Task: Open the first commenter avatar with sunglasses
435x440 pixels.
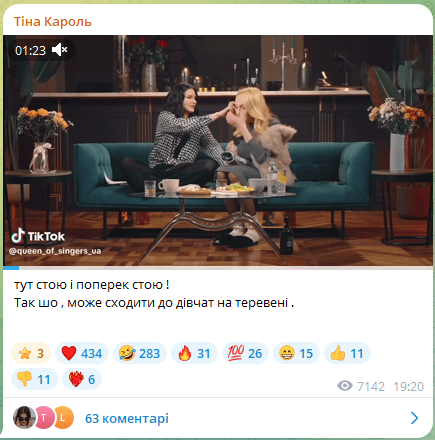Action: pos(24,417)
